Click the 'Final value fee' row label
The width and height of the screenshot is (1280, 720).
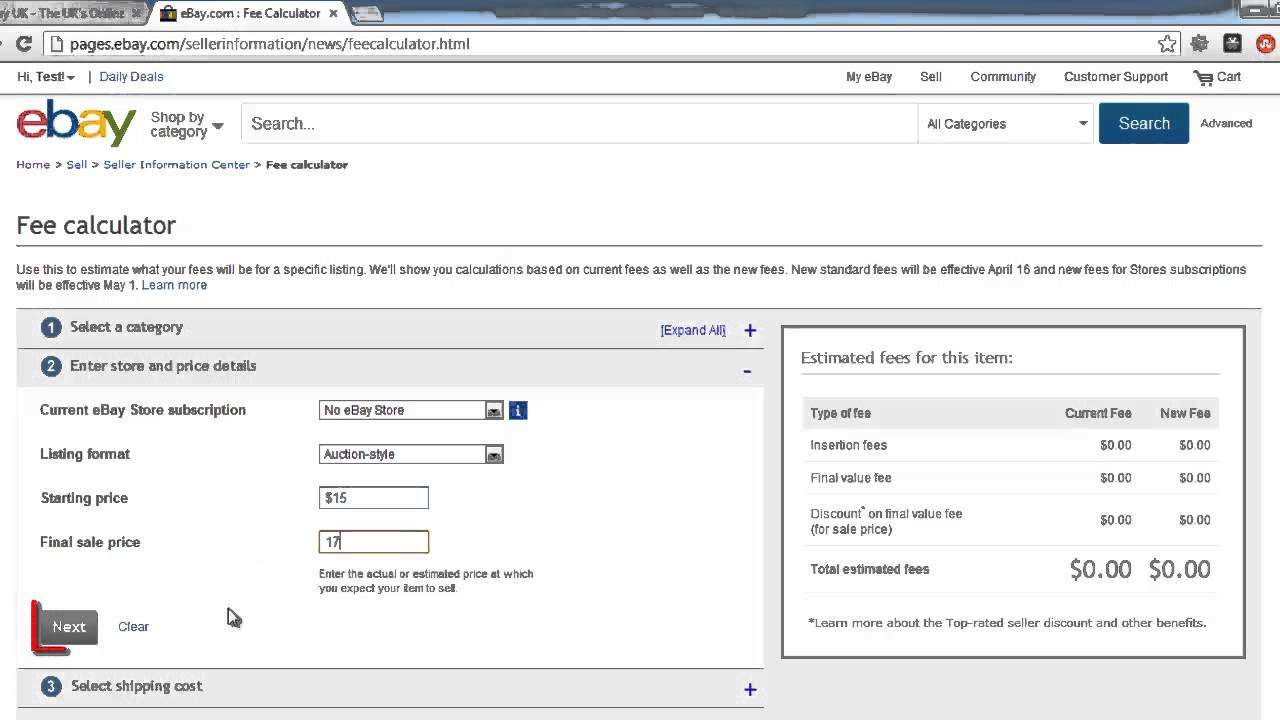pyautogui.click(x=851, y=478)
